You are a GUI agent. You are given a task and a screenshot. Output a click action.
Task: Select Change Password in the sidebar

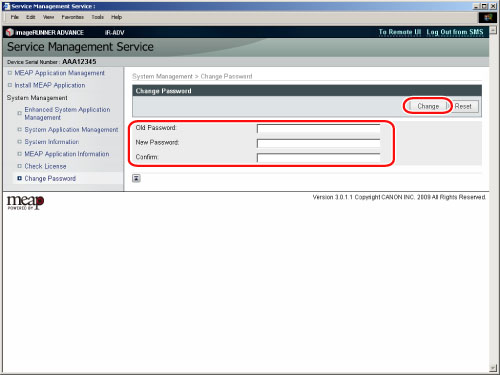(50, 179)
